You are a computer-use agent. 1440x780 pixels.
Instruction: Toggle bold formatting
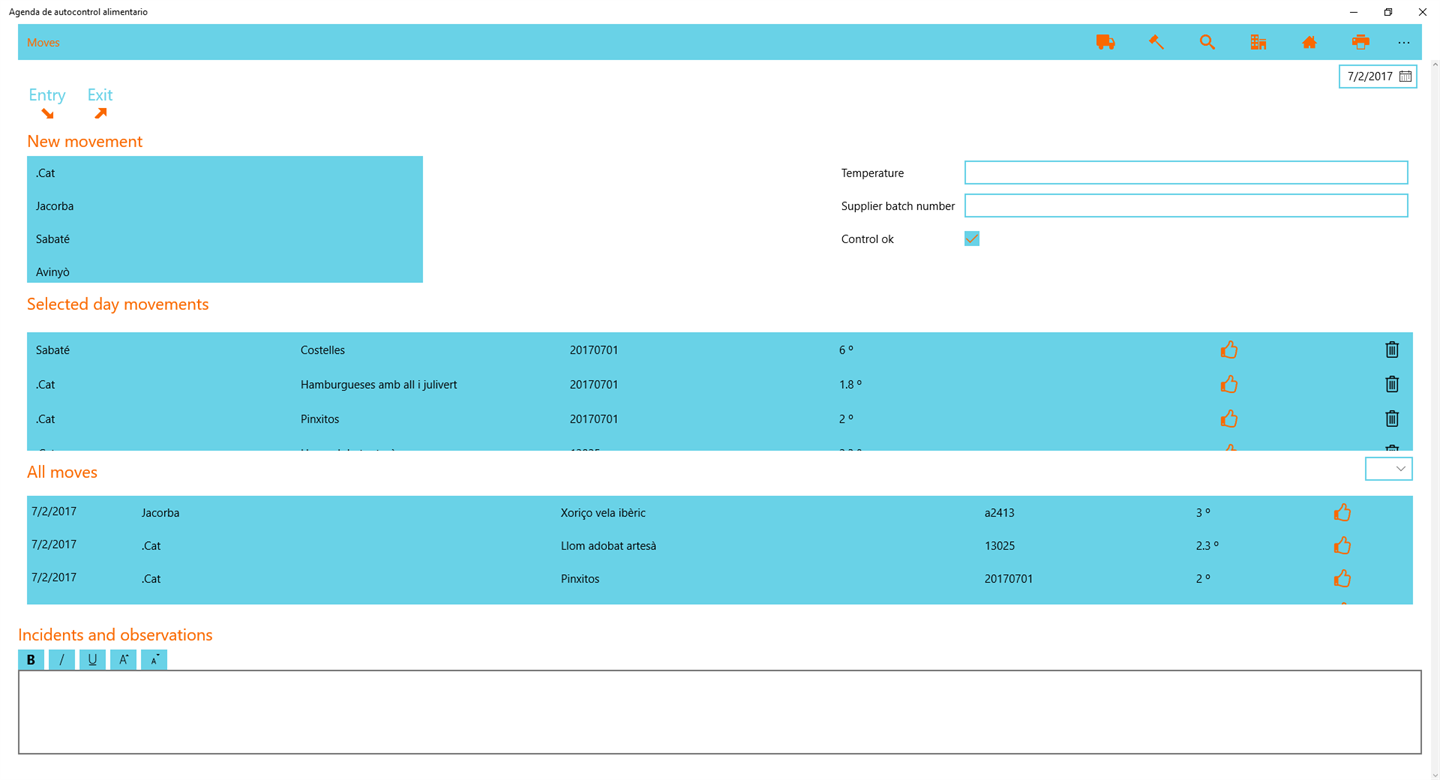(x=31, y=660)
